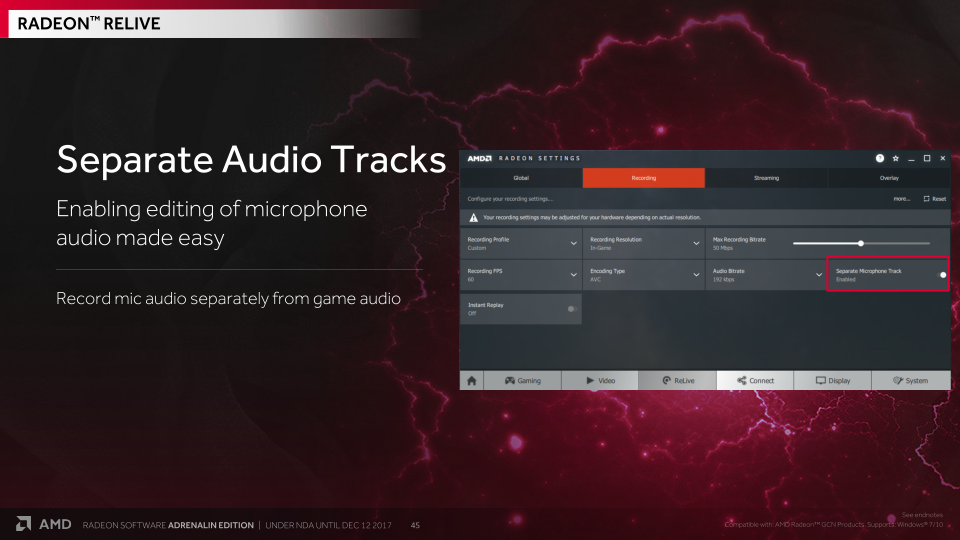Open the Radeon Settings home screen icon
The image size is (960, 540).
471,380
